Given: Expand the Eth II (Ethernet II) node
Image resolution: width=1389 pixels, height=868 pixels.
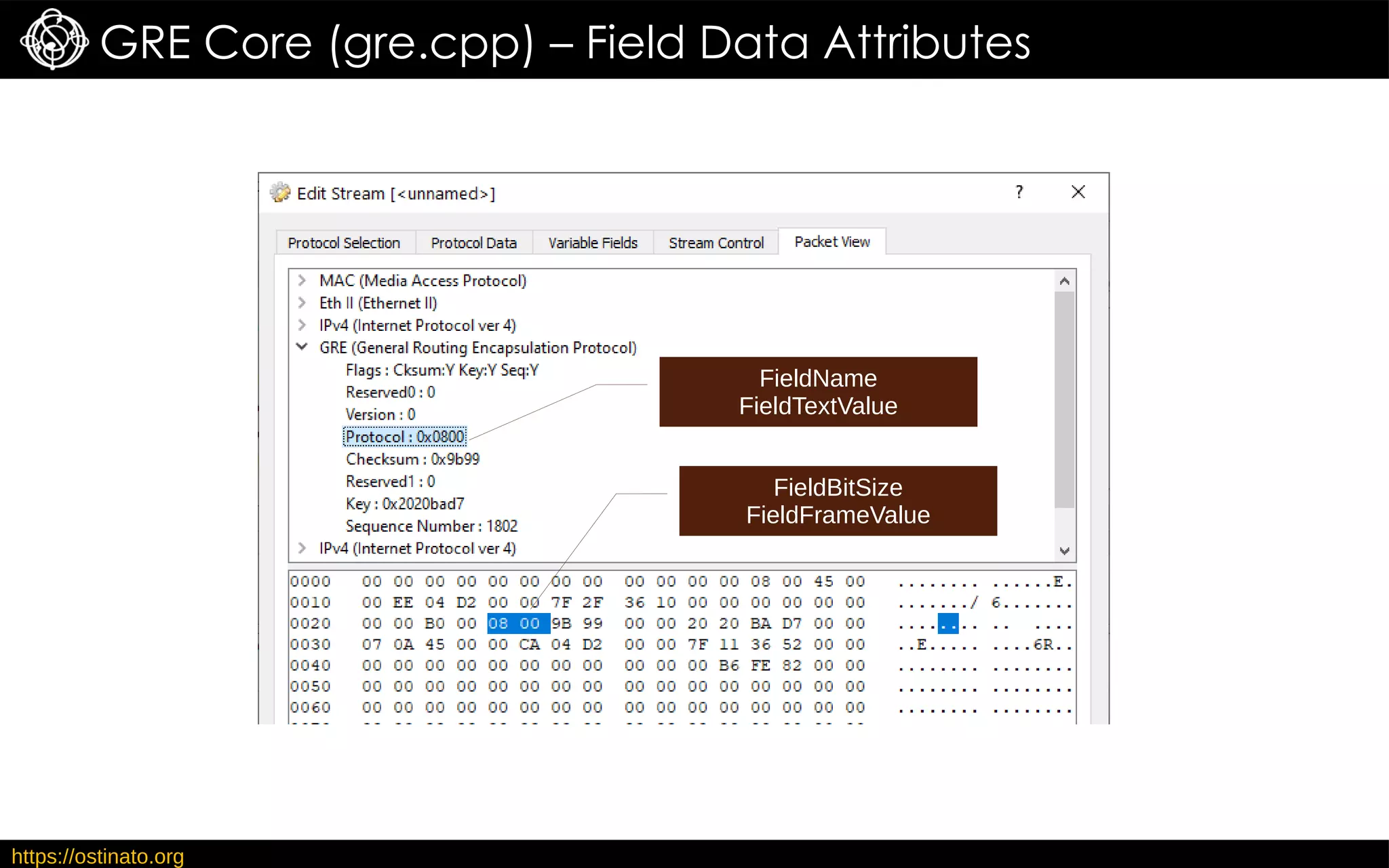Looking at the screenshot, I should (302, 302).
